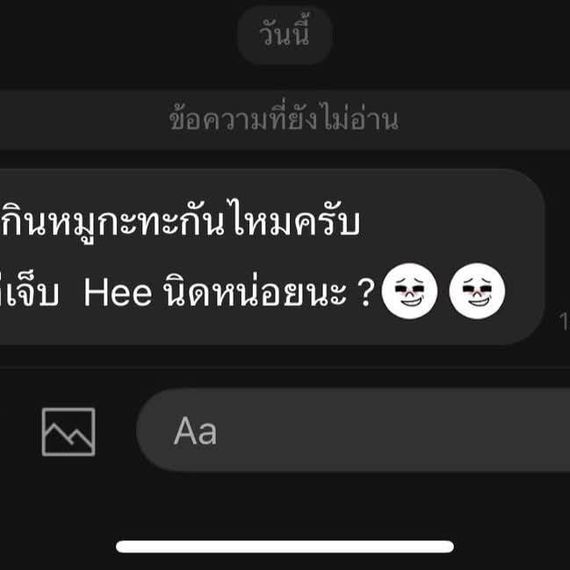Tap the dark area above the home bar
Screen dimensions: 570x570
click(x=285, y=507)
